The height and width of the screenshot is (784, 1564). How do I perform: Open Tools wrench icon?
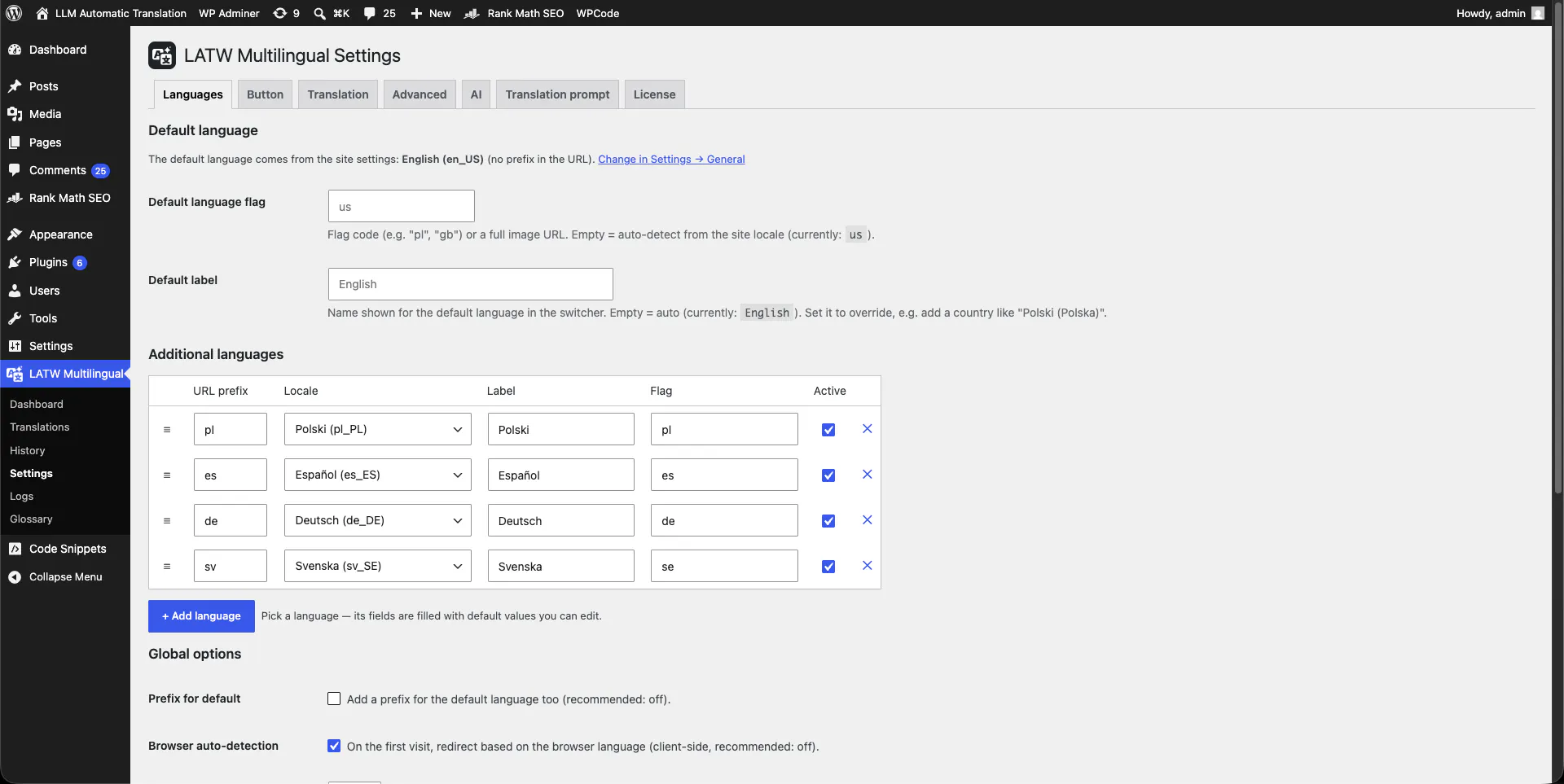point(15,318)
